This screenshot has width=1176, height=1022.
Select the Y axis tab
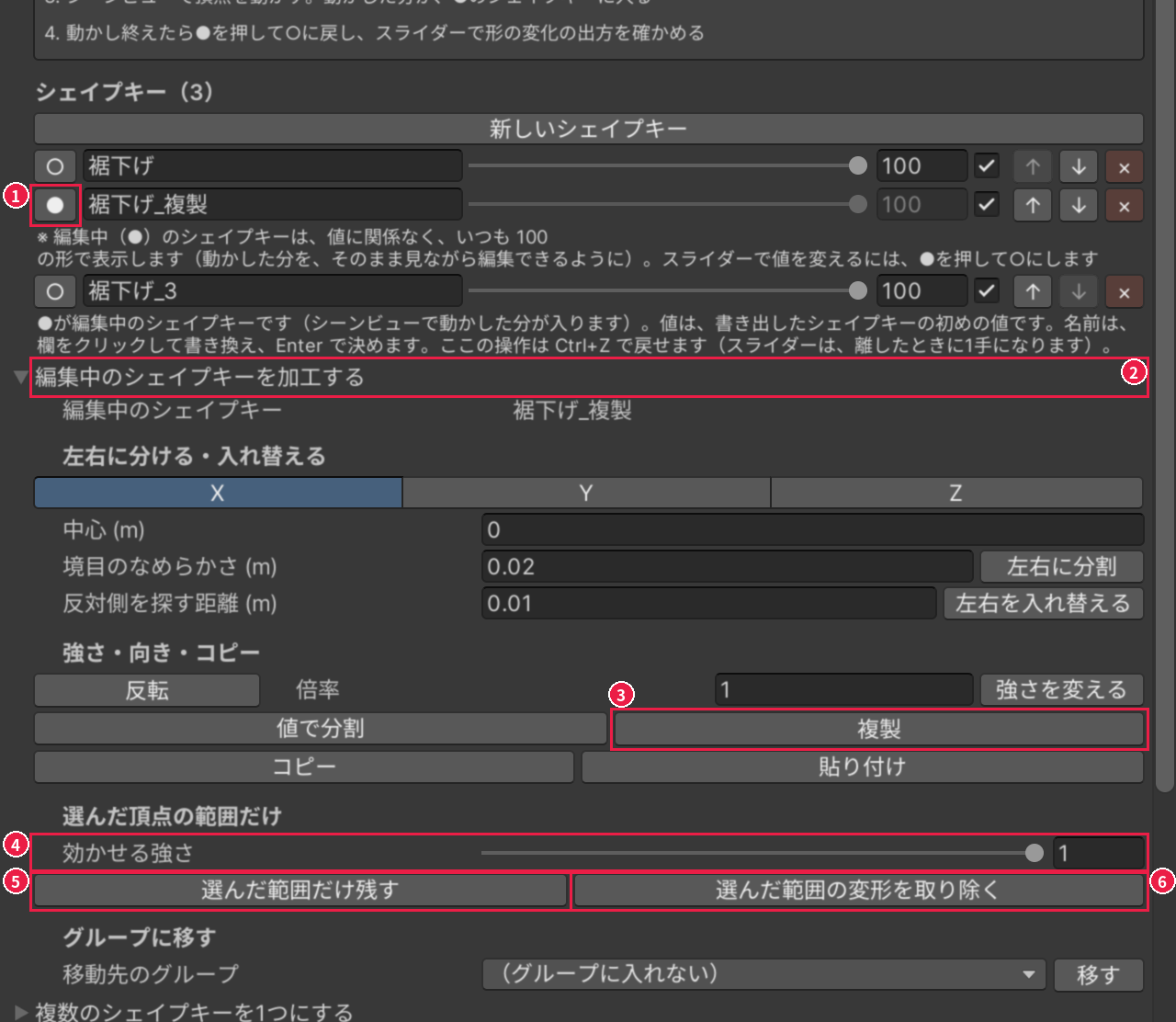coord(586,494)
